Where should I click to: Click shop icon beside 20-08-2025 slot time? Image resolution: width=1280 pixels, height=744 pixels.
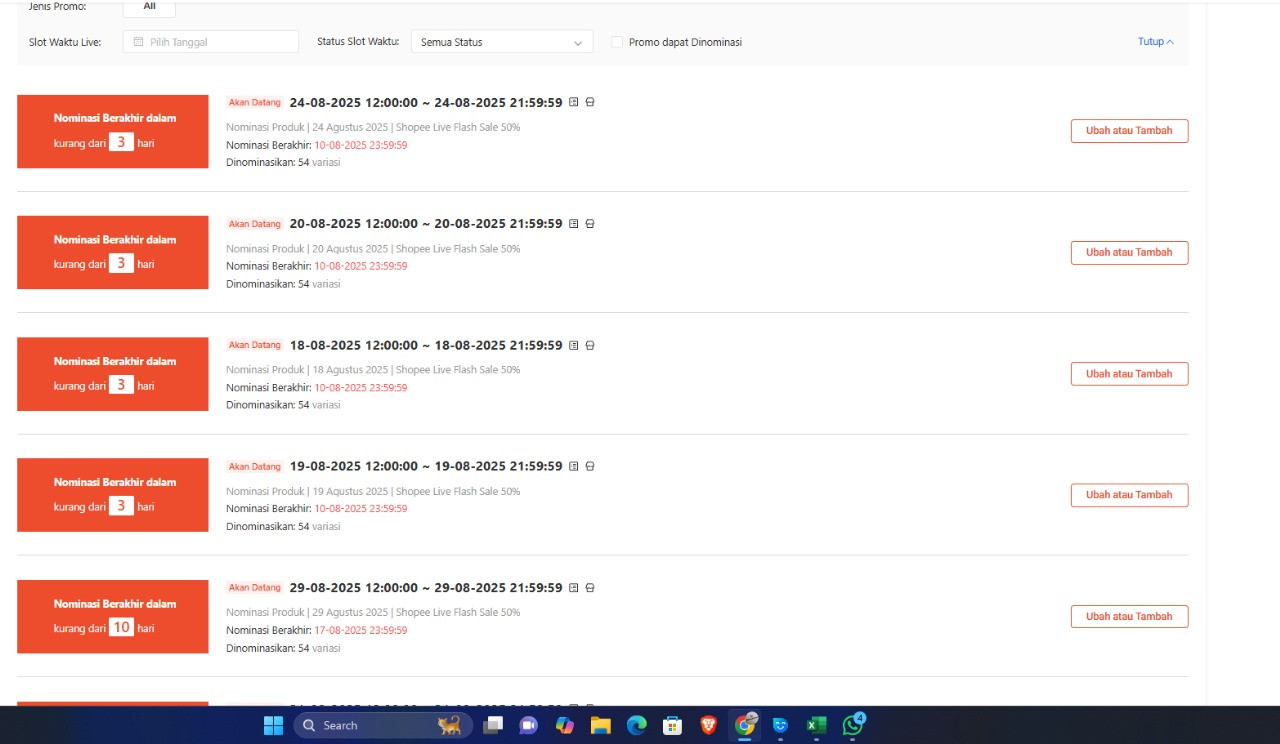point(590,224)
